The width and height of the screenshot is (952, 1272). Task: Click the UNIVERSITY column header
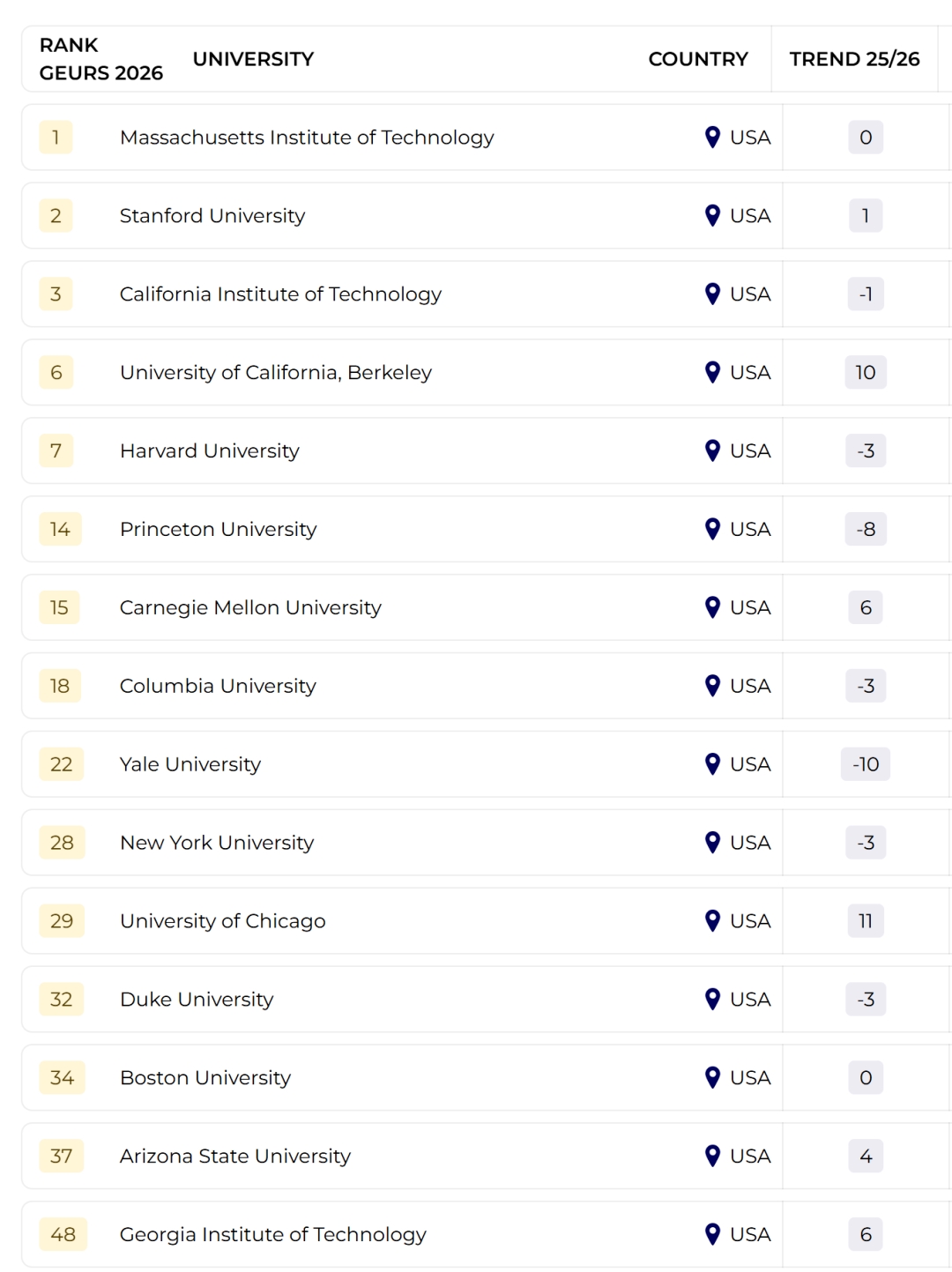(x=253, y=59)
